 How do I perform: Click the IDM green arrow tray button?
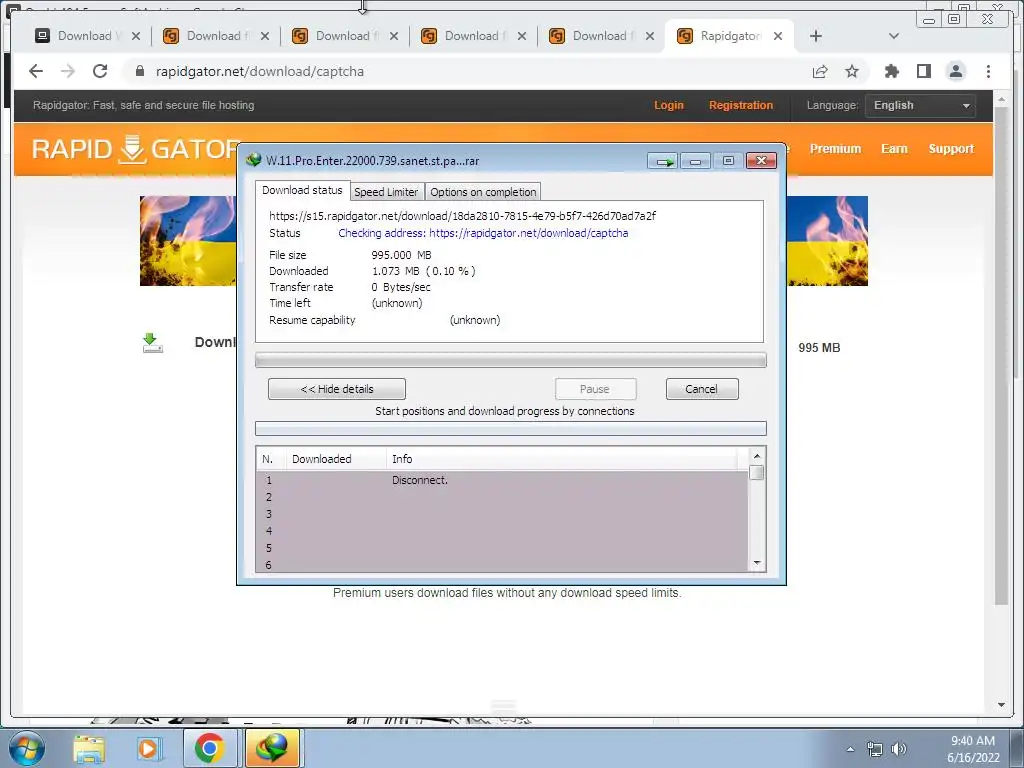coord(663,161)
